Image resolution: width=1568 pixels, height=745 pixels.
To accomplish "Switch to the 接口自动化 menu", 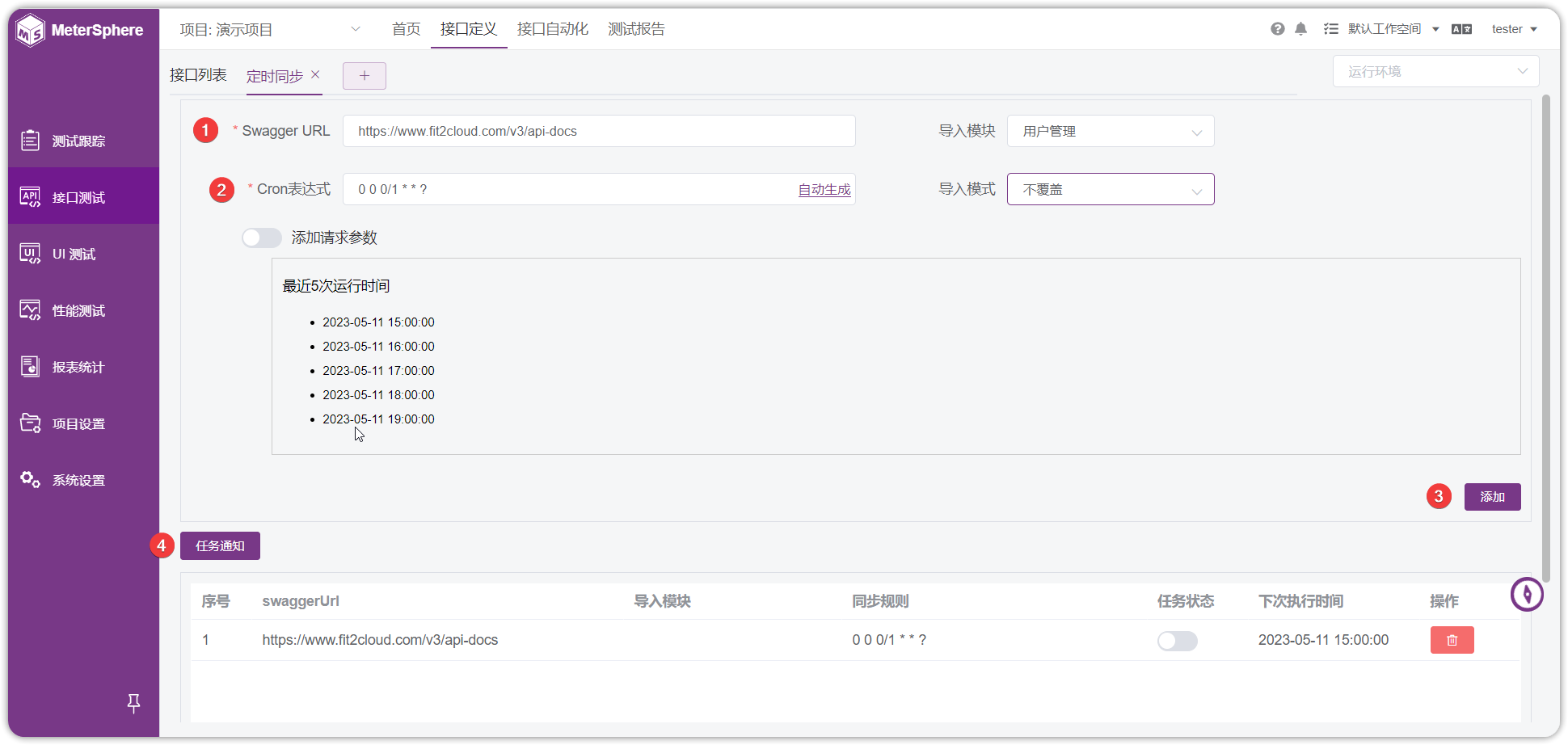I will pos(553,29).
